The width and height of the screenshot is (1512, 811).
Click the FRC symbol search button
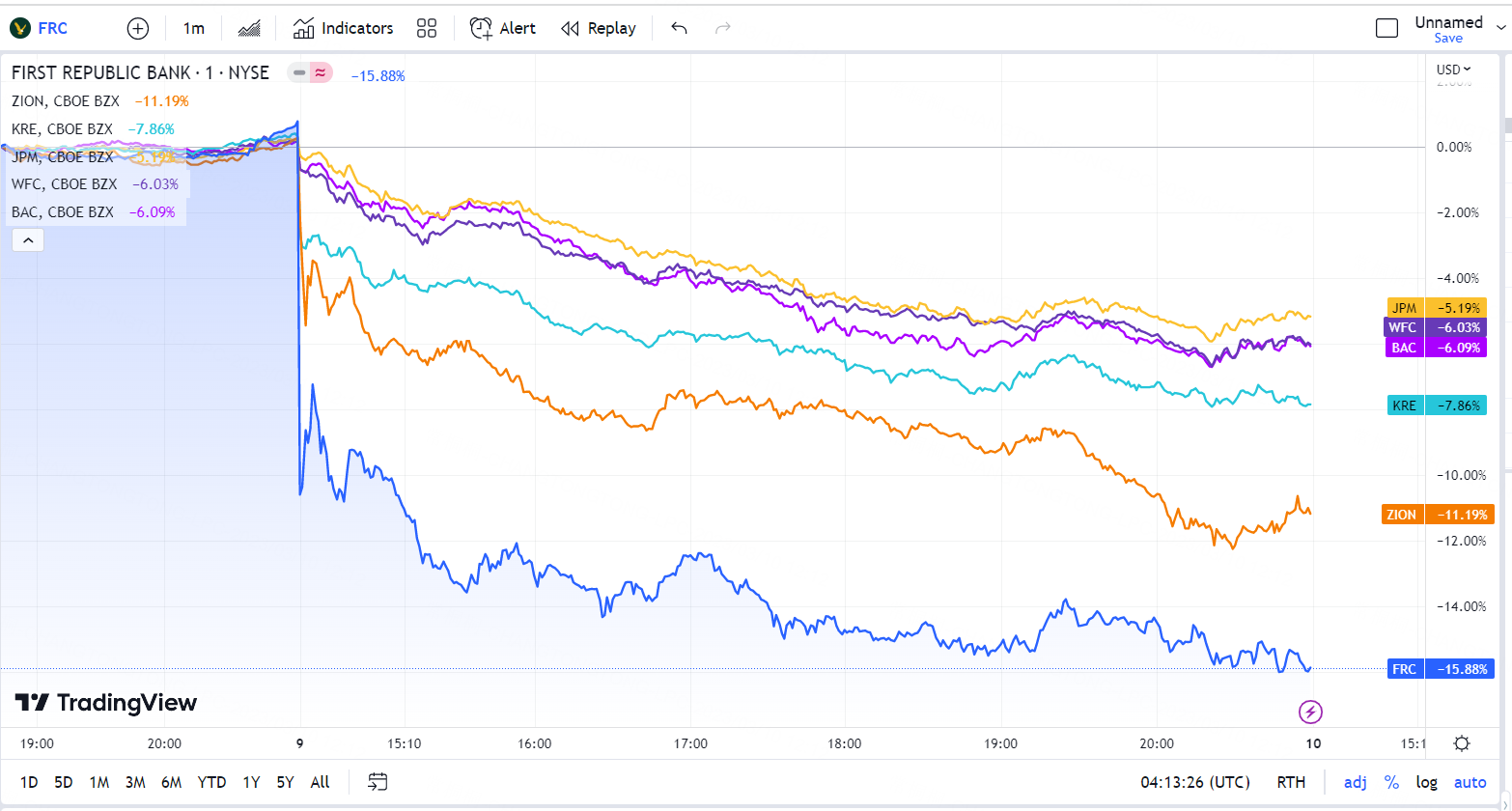[x=41, y=28]
